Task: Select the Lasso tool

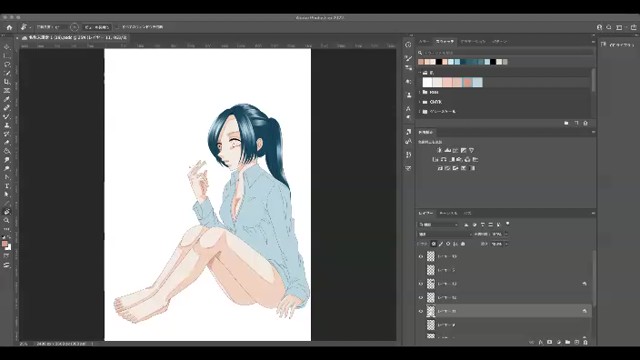Action: (7, 64)
